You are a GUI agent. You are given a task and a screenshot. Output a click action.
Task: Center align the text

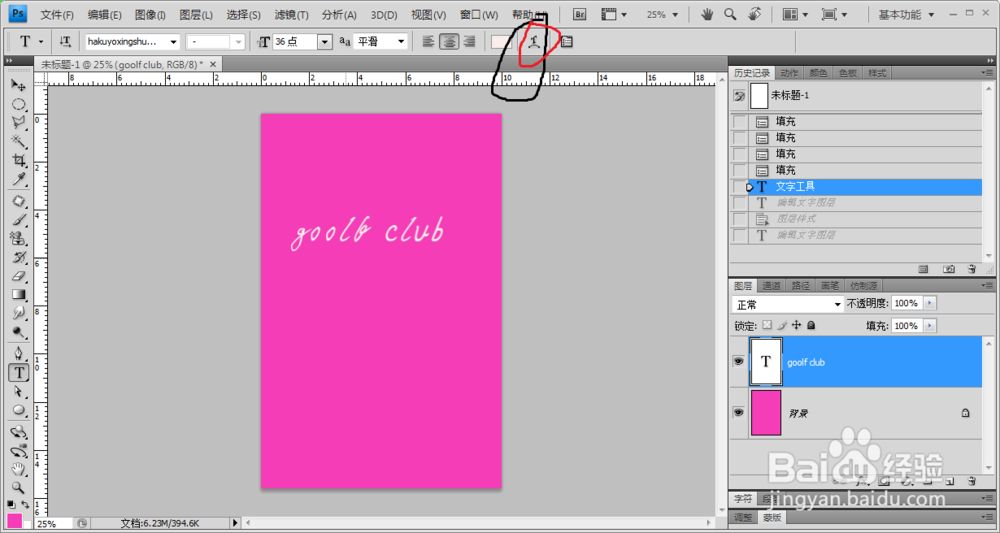point(450,42)
